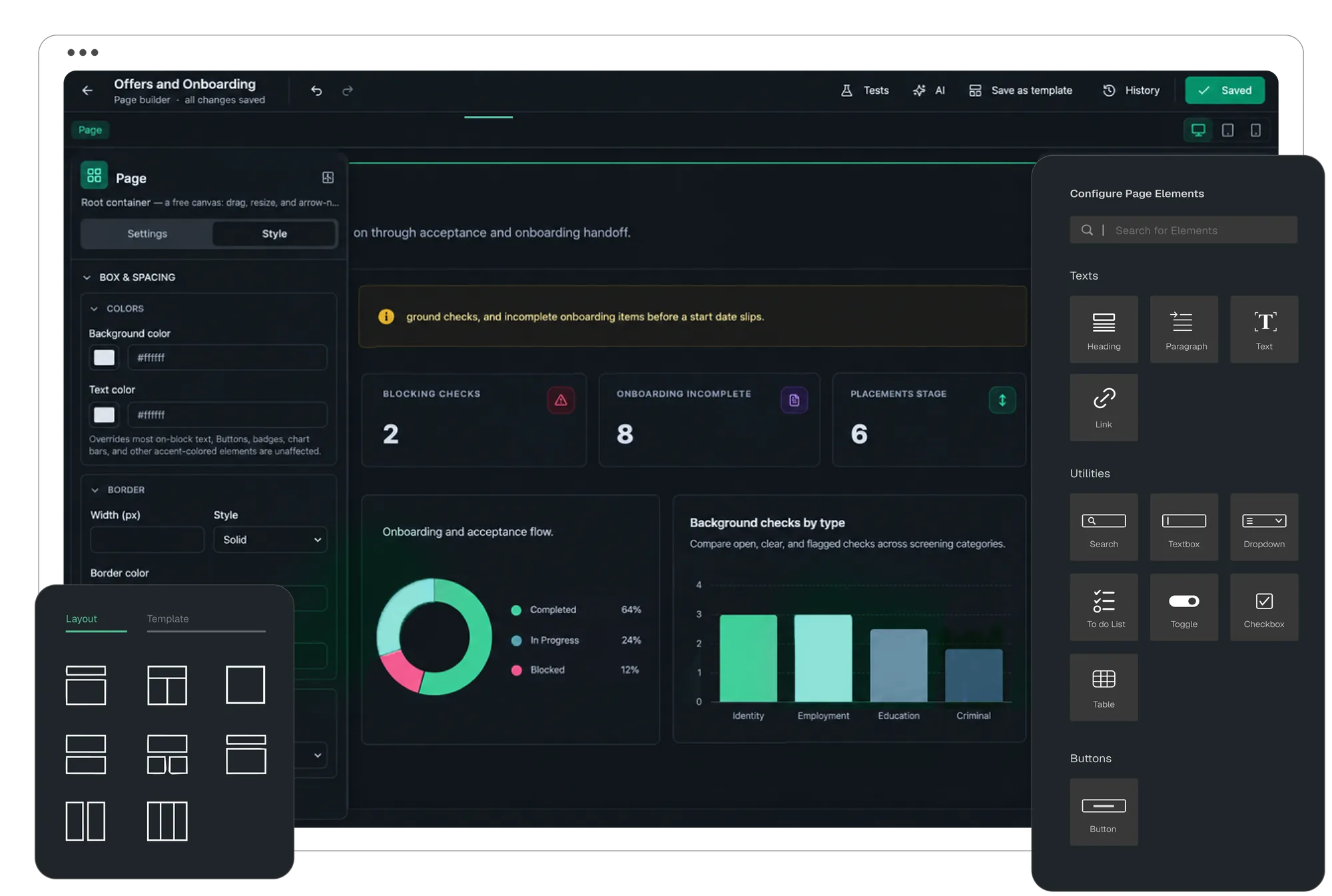
Task: Add the Checkbox utility element
Action: coord(1263,607)
